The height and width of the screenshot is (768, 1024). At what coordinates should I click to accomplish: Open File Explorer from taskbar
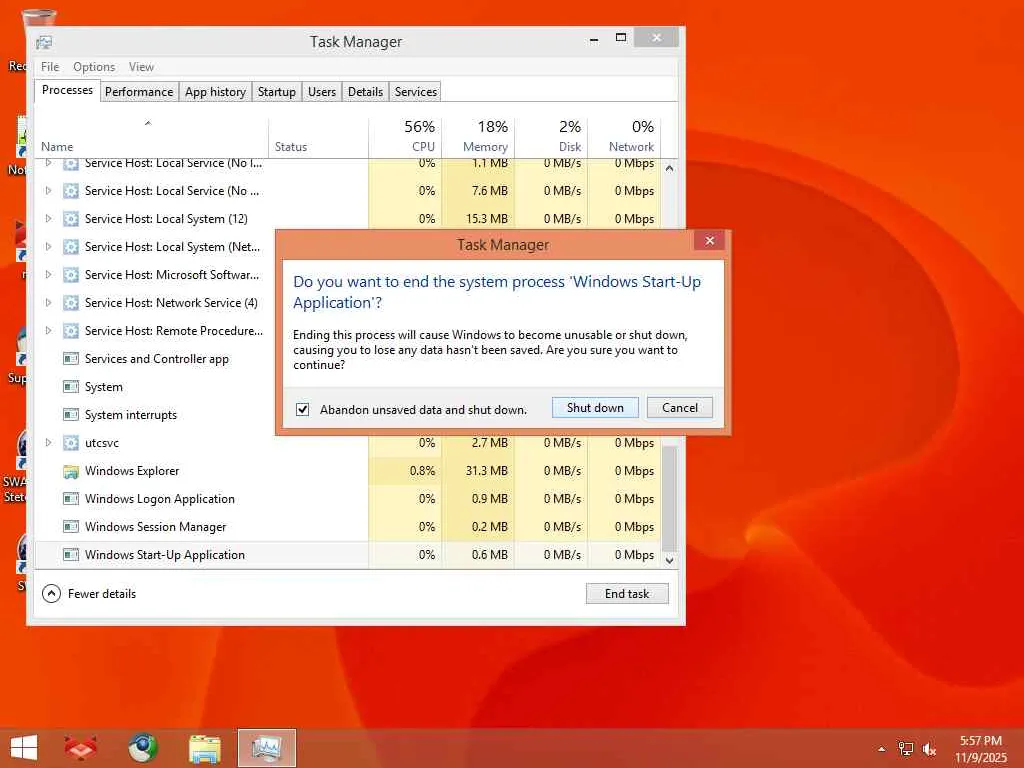(x=204, y=748)
